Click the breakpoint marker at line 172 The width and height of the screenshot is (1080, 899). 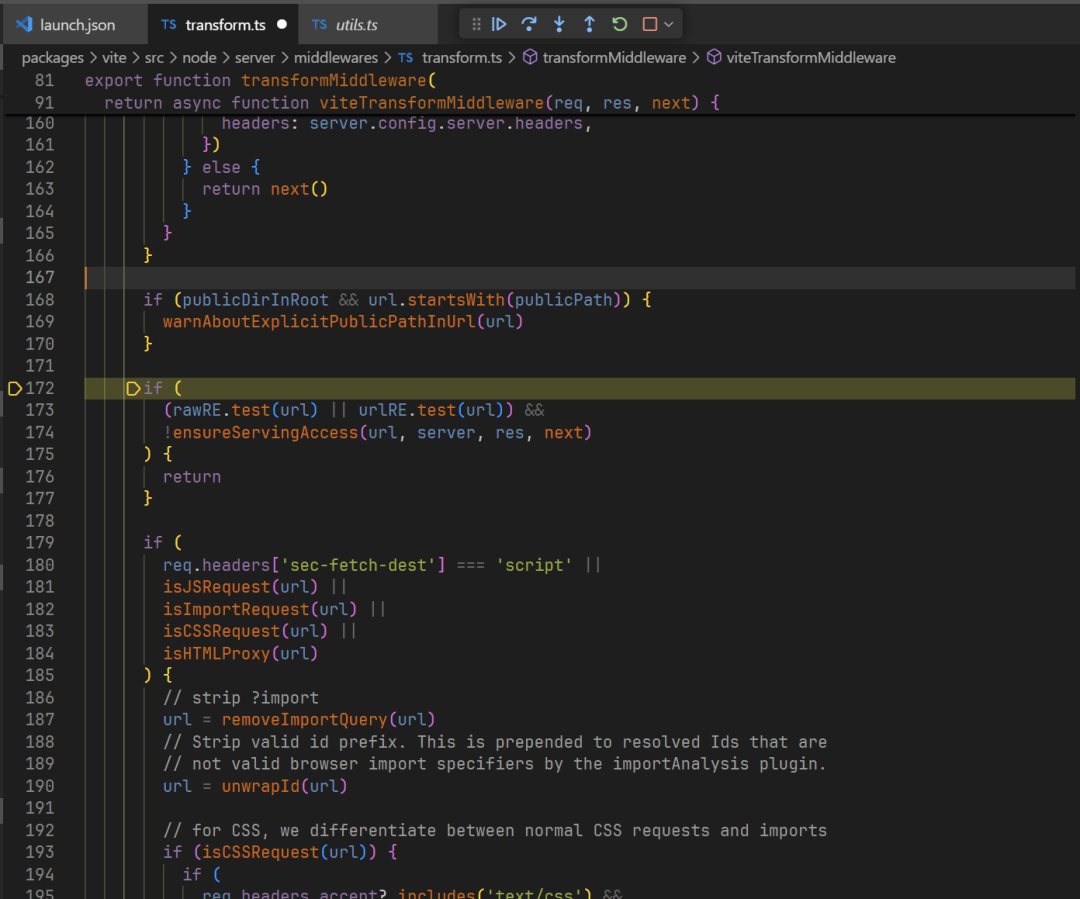15,388
